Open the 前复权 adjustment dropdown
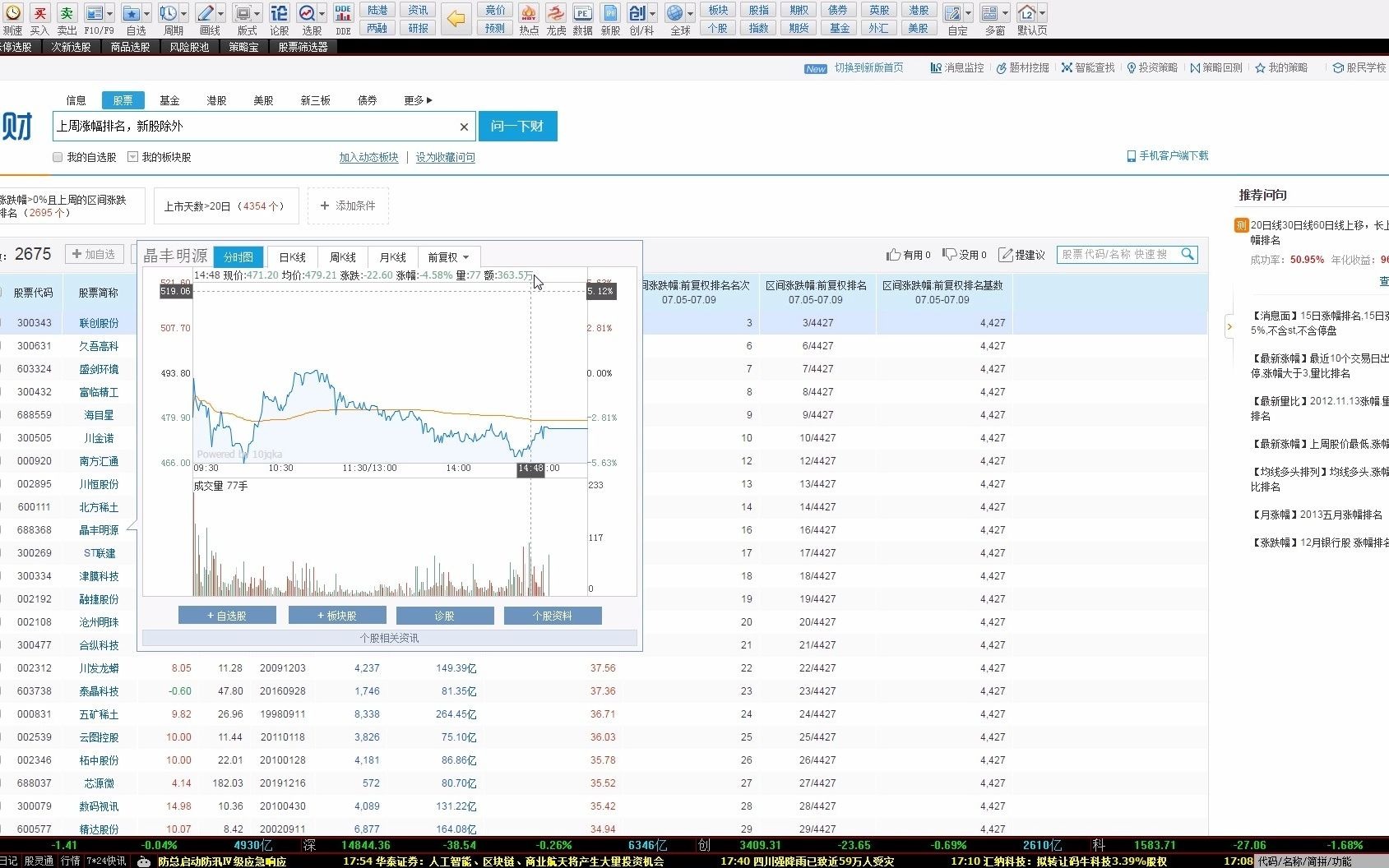This screenshot has height=868, width=1389. (448, 257)
